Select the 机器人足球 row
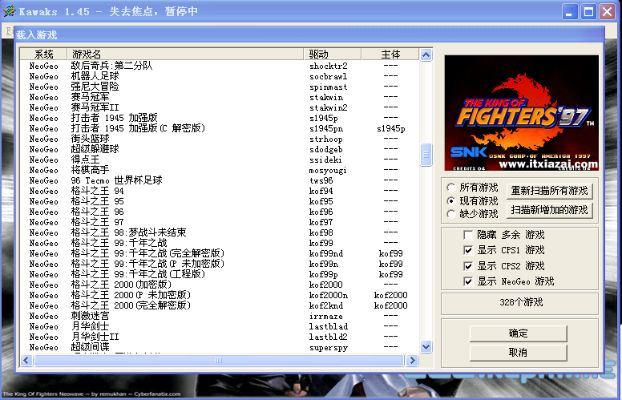 (x=219, y=76)
